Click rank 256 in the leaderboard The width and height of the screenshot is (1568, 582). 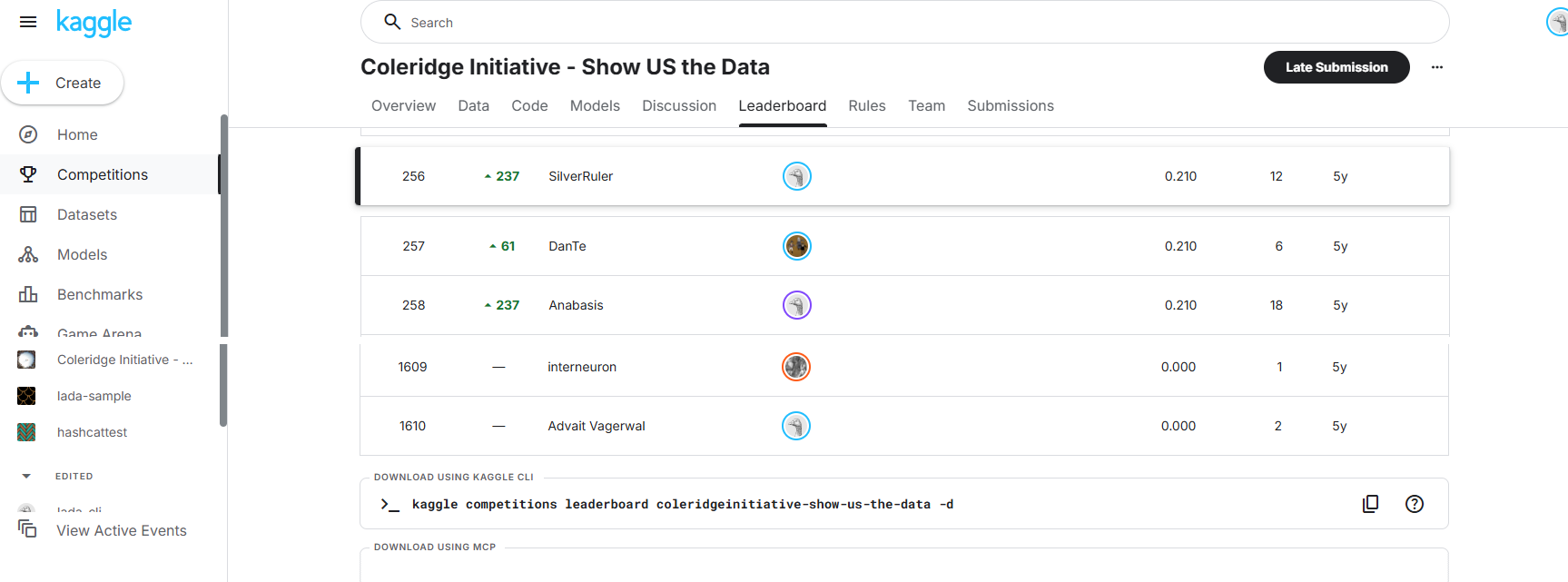click(x=413, y=176)
